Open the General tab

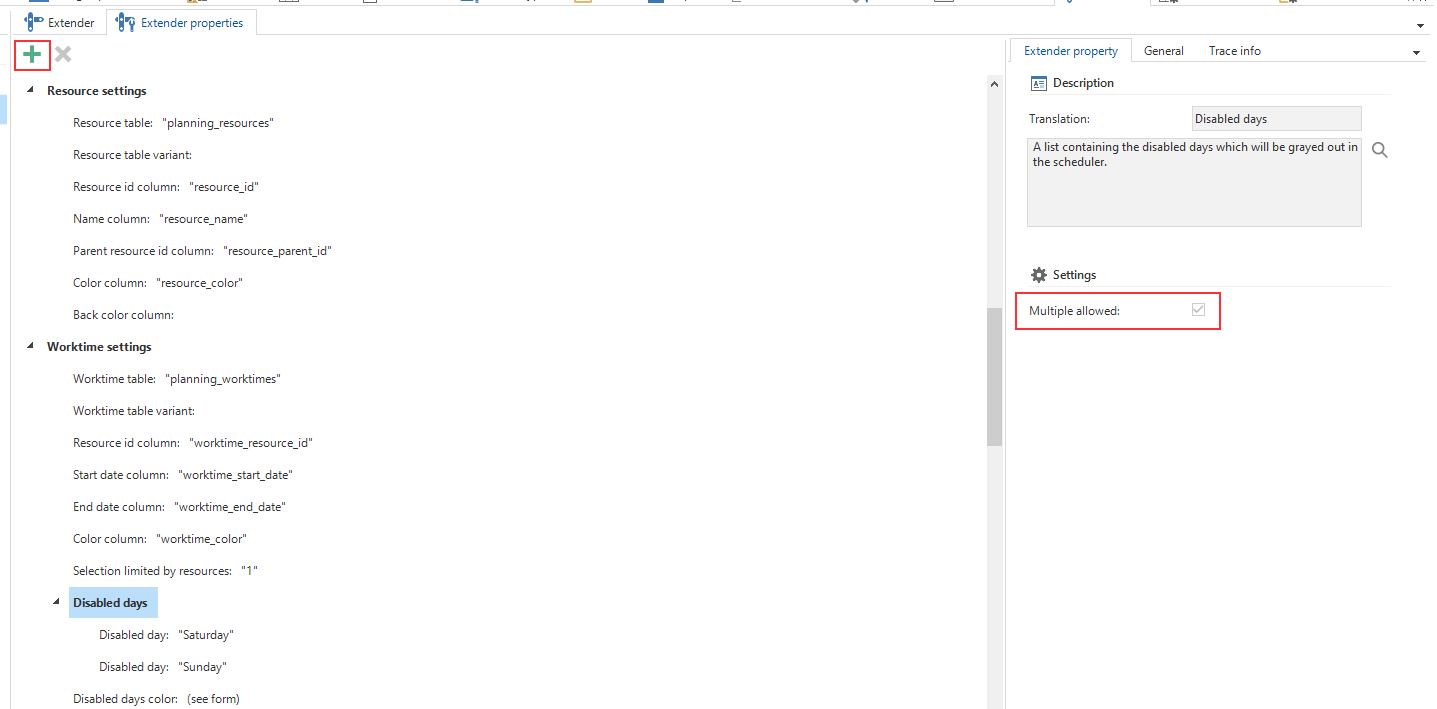tap(1163, 51)
